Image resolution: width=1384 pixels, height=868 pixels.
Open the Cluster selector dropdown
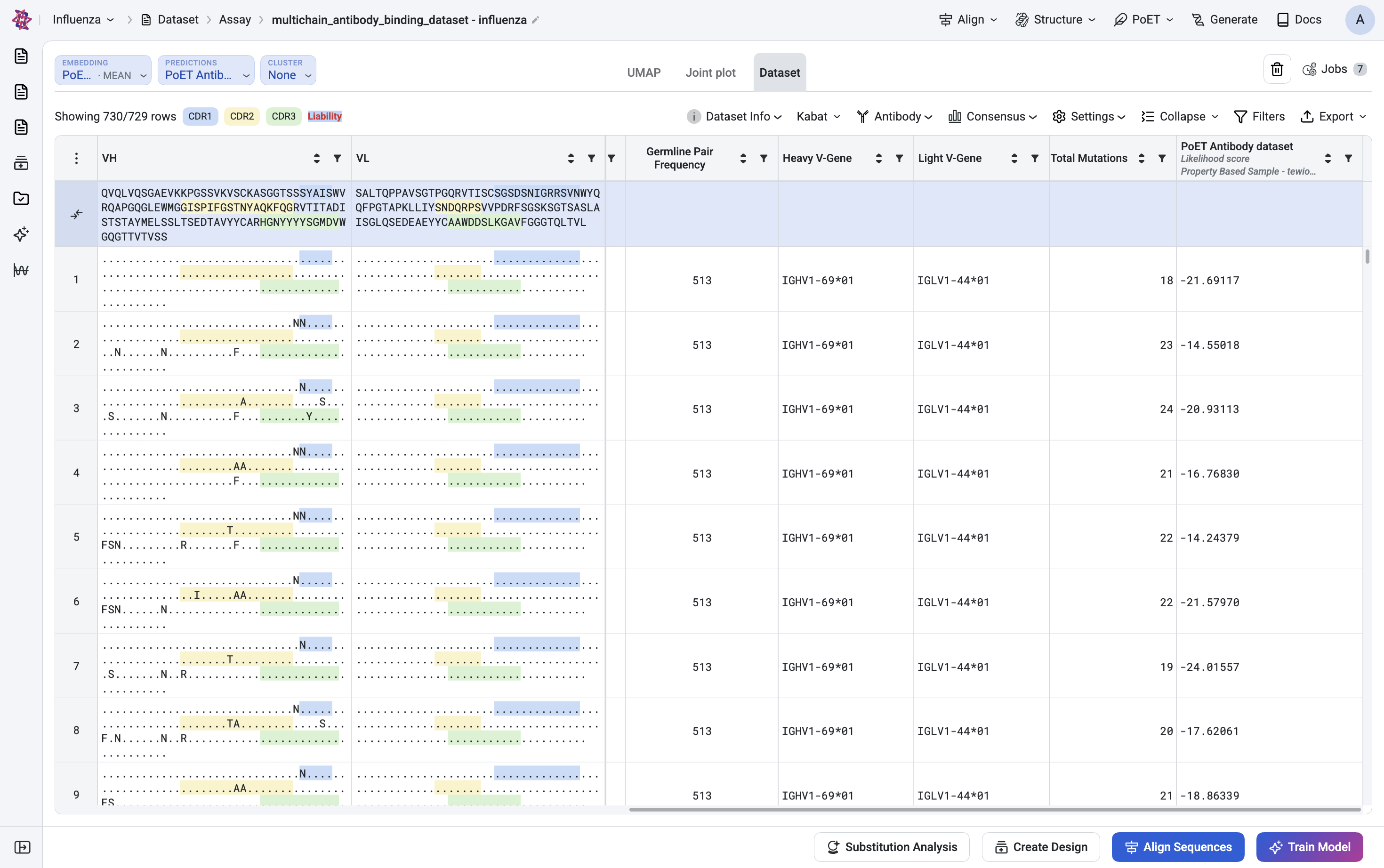pyautogui.click(x=288, y=70)
